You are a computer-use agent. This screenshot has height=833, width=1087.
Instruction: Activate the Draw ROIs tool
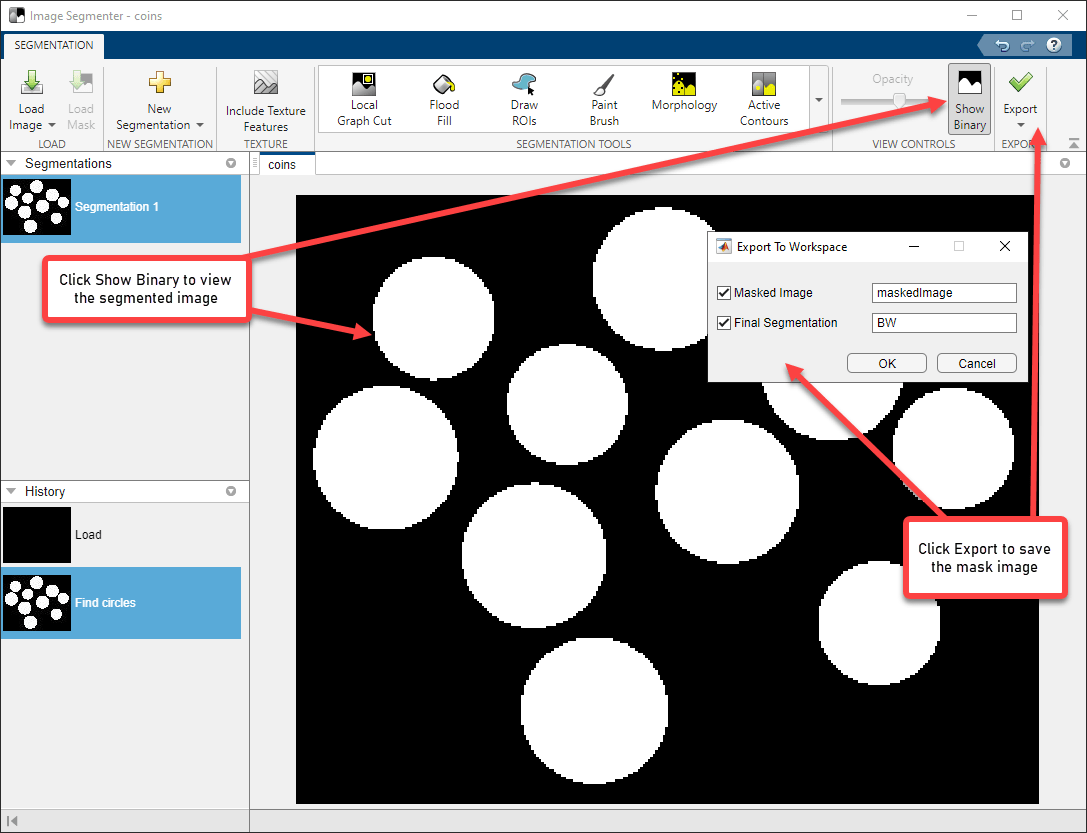[x=524, y=100]
